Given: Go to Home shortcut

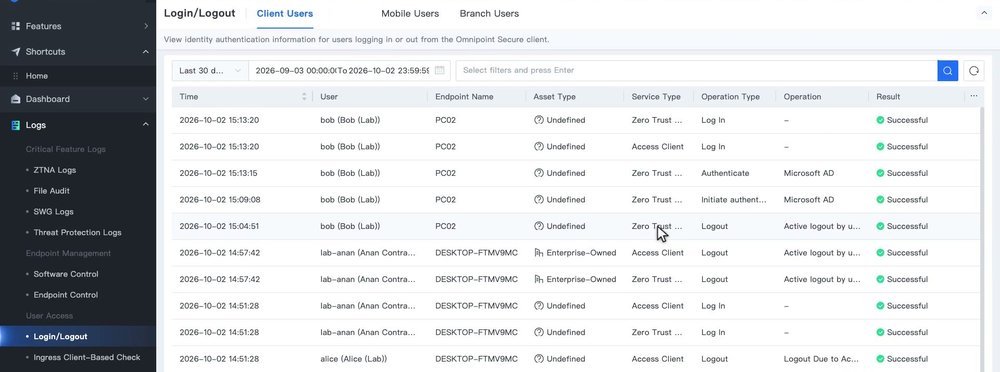Looking at the screenshot, I should coord(36,76).
